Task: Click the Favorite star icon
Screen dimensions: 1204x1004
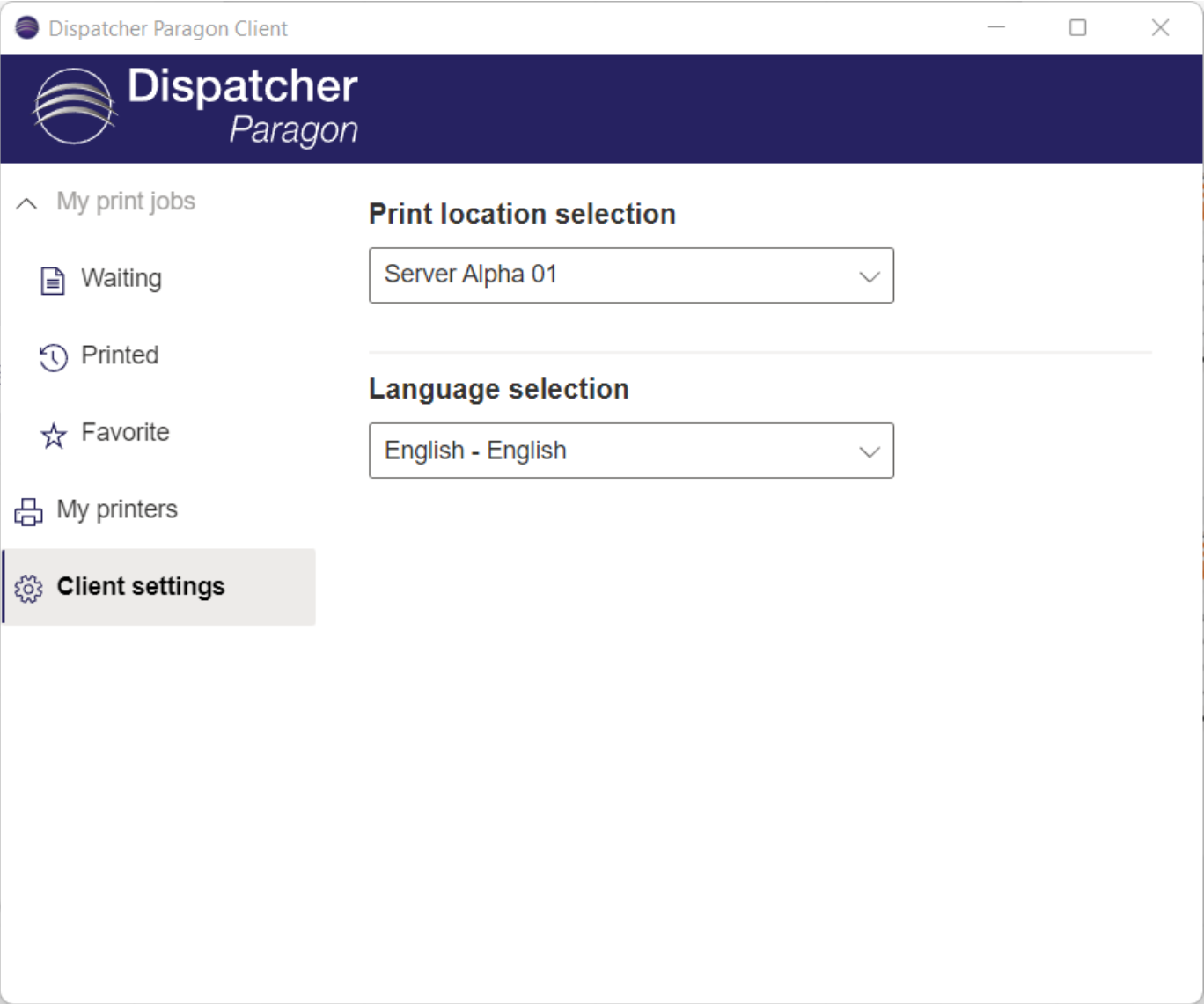Action: 54,435
